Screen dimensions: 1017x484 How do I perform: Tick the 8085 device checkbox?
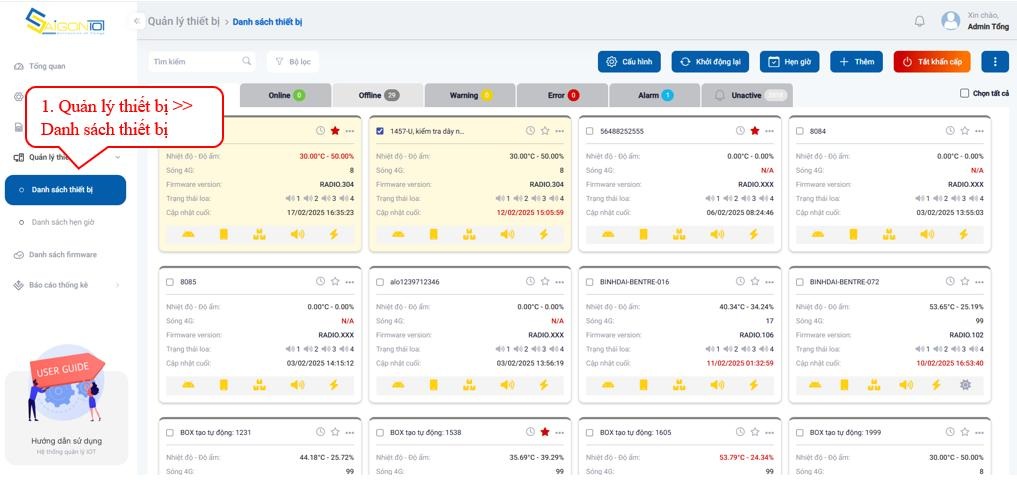click(x=170, y=282)
